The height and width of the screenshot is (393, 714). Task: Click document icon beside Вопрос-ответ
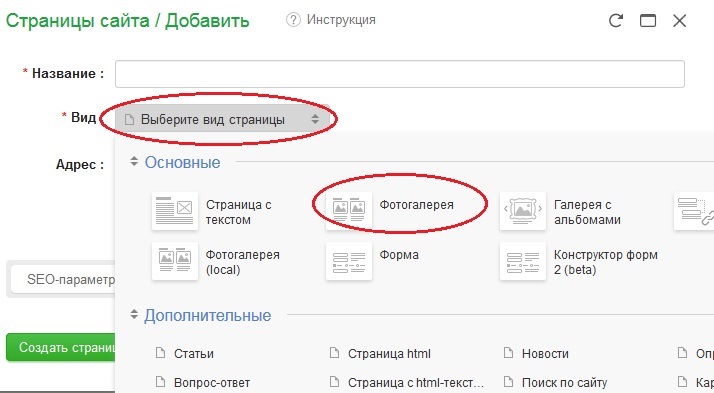click(x=160, y=382)
